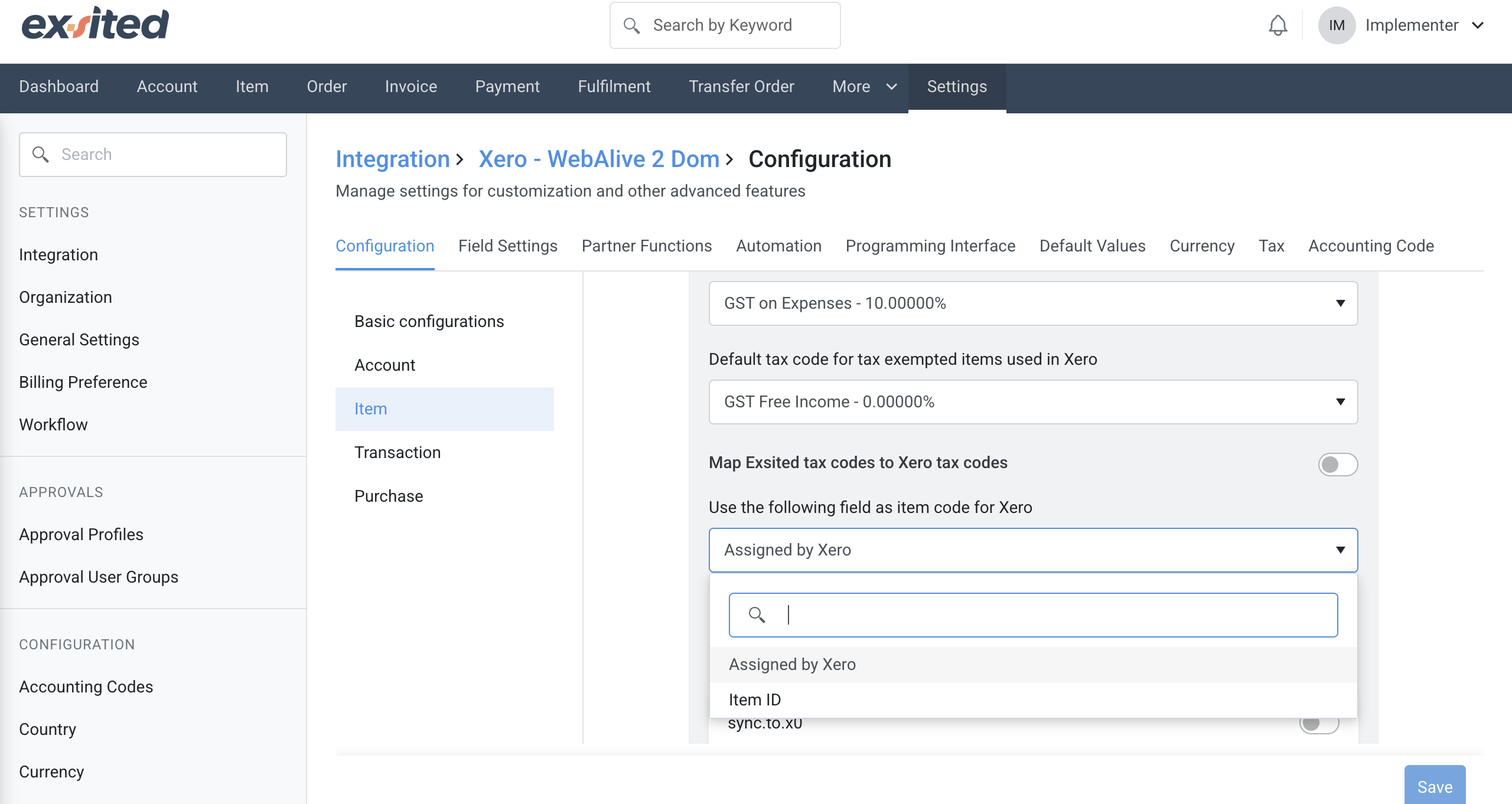This screenshot has height=804, width=1512.
Task: Open the More navigation dropdown
Action: 865,87
